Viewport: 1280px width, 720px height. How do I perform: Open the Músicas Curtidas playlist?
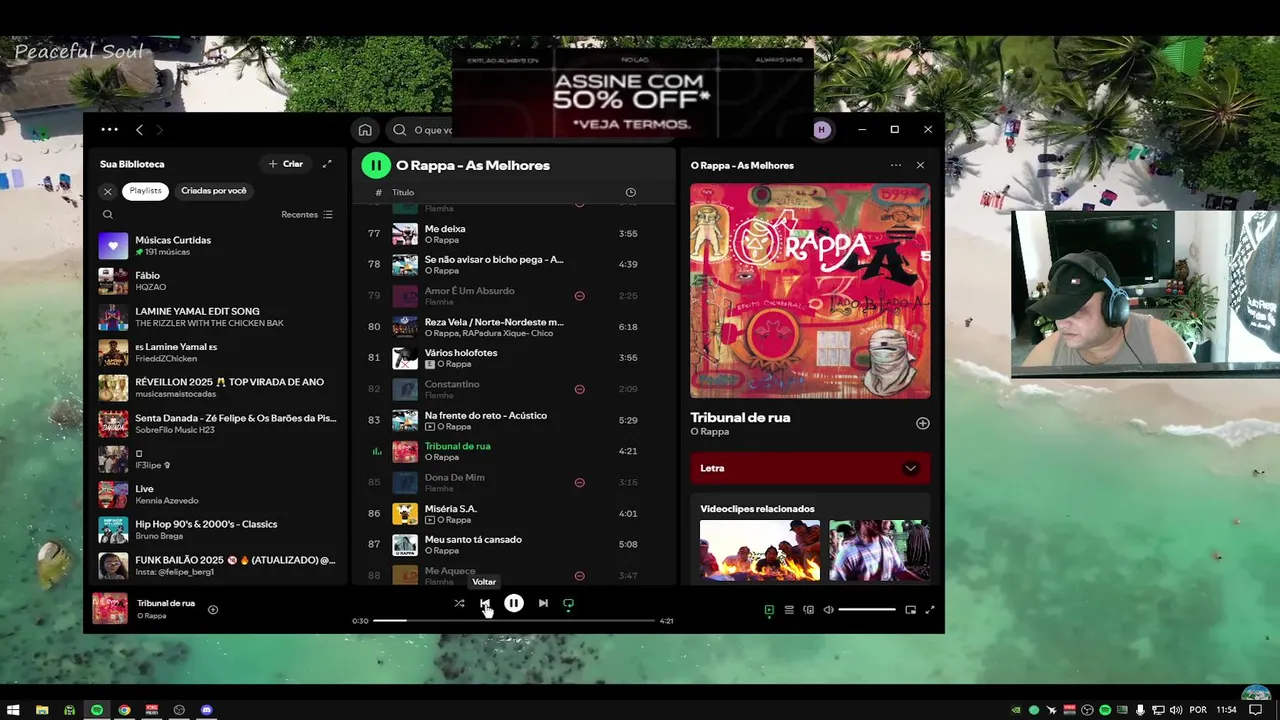[x=219, y=245]
